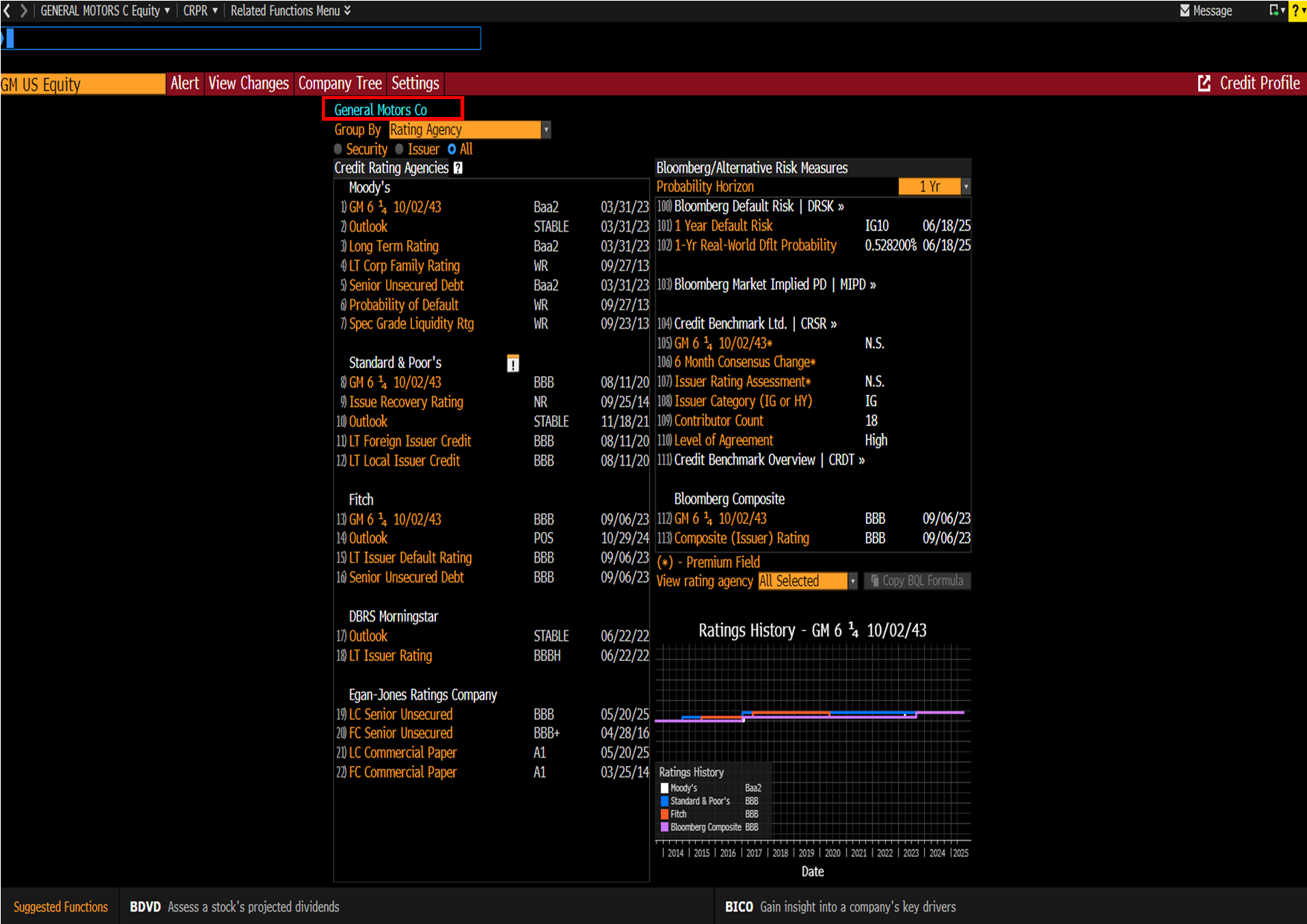The height and width of the screenshot is (924, 1307).
Task: Click the Copy BQL Formula button
Action: 917,581
